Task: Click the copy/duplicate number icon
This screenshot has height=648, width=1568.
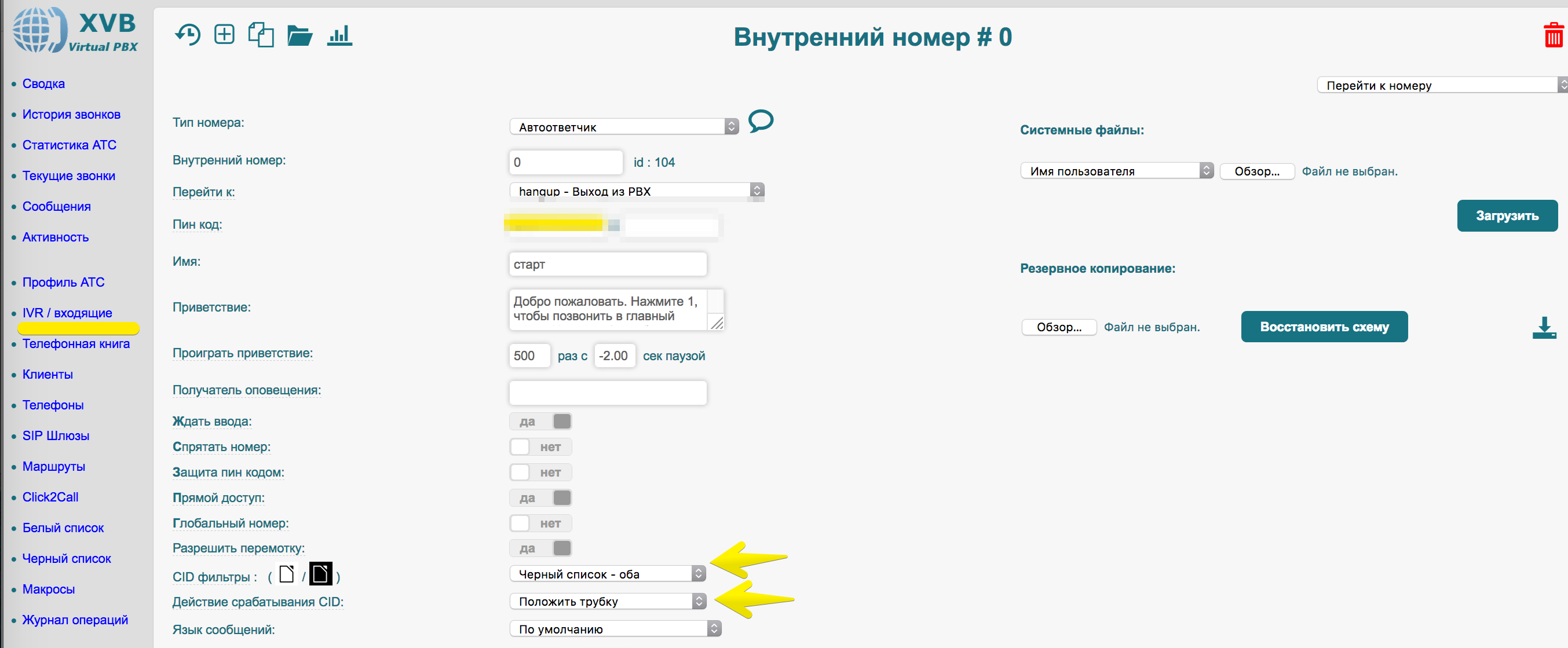Action: point(261,35)
